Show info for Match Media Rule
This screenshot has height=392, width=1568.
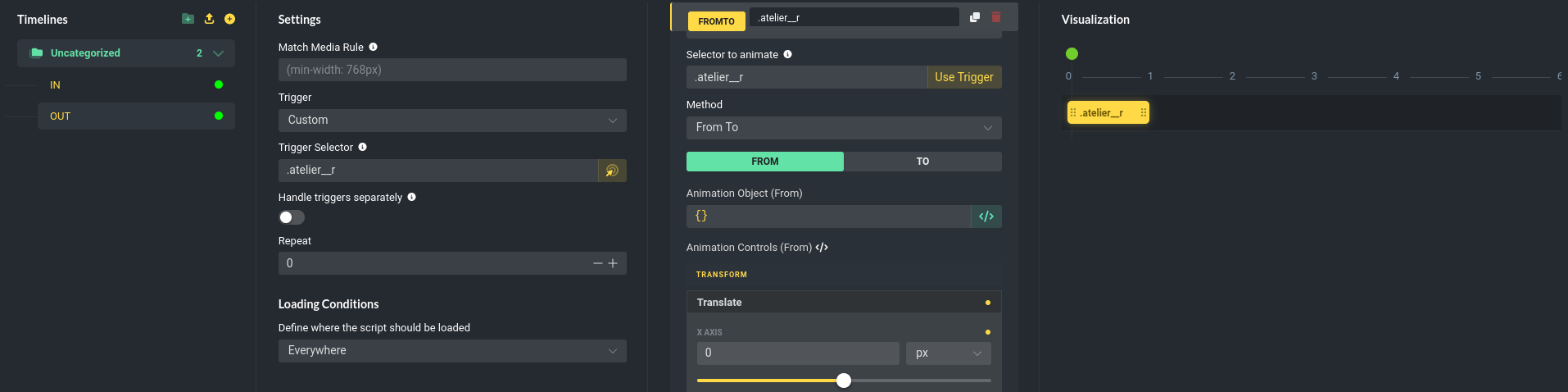(x=373, y=48)
